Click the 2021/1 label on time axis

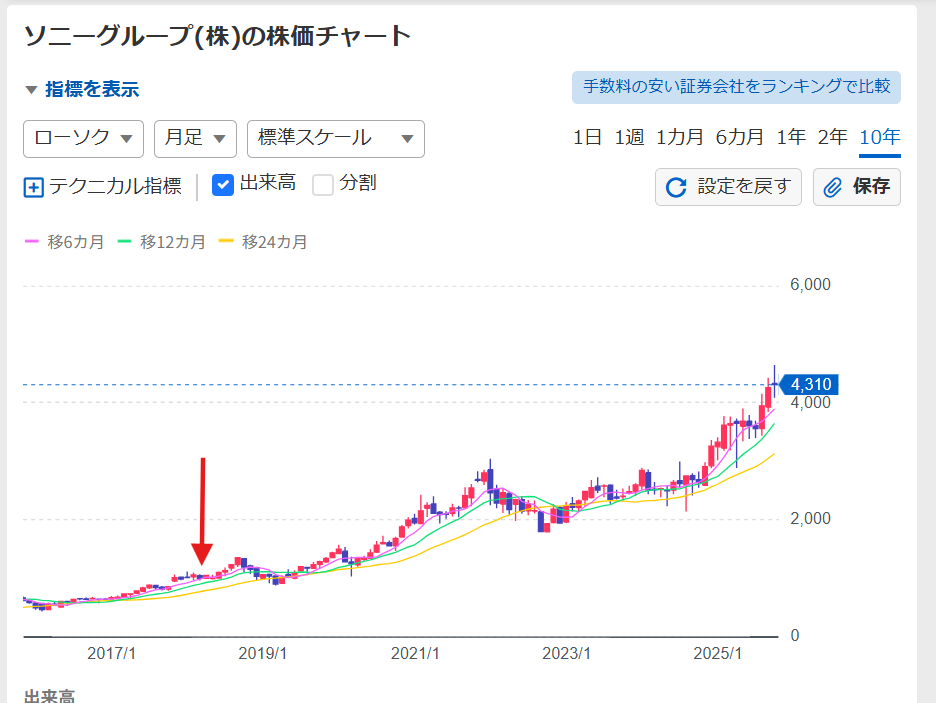click(415, 653)
